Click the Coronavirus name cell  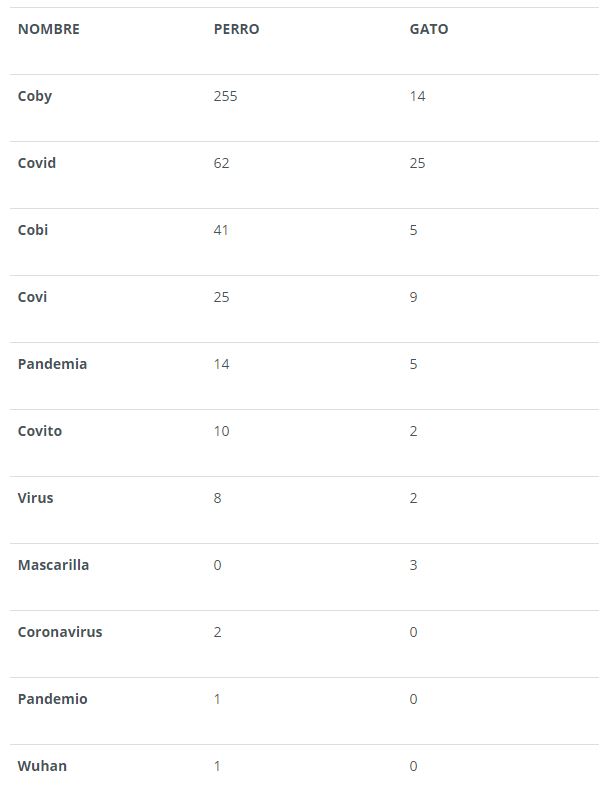pyautogui.click(x=60, y=632)
